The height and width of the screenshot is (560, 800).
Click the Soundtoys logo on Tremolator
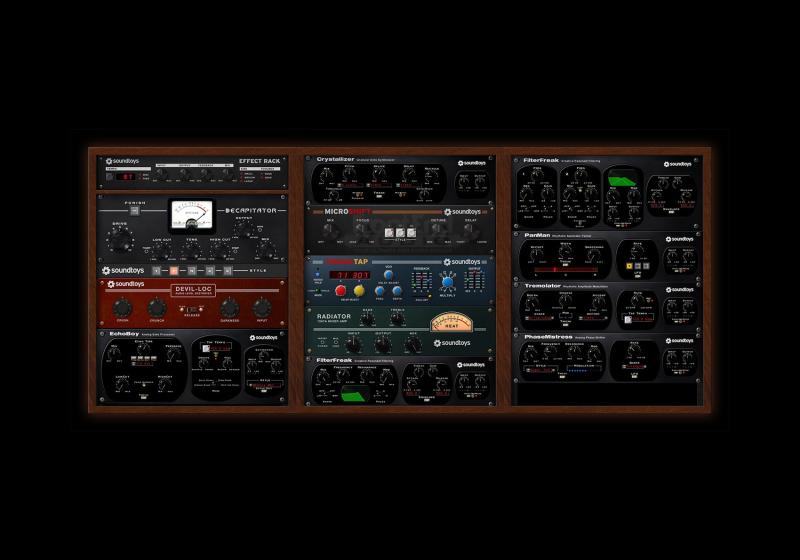tap(679, 290)
